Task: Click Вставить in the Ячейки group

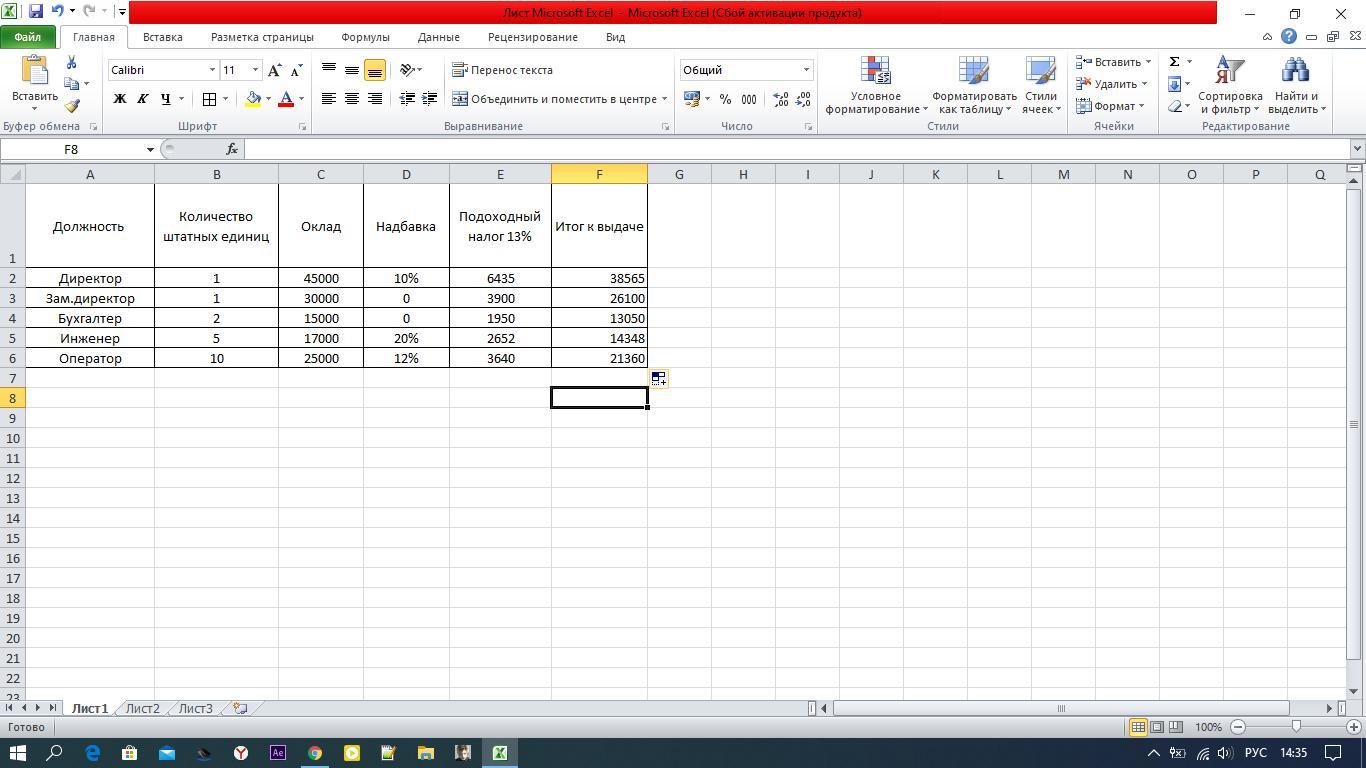Action: click(1113, 62)
